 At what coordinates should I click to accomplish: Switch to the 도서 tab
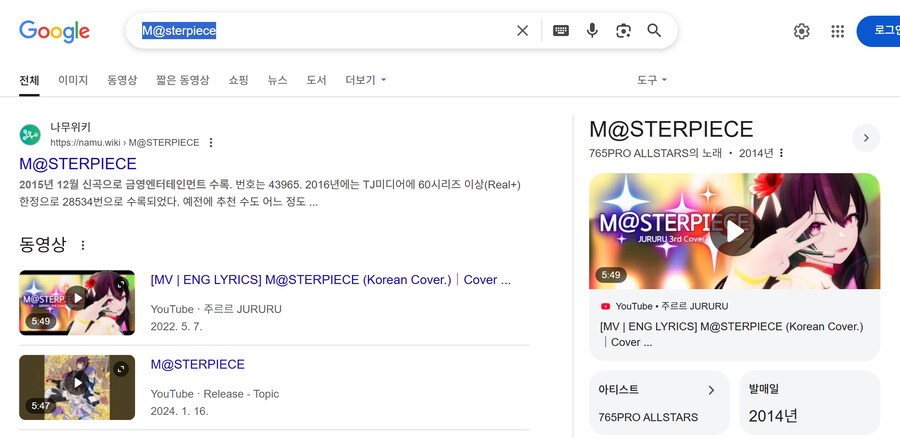(316, 80)
